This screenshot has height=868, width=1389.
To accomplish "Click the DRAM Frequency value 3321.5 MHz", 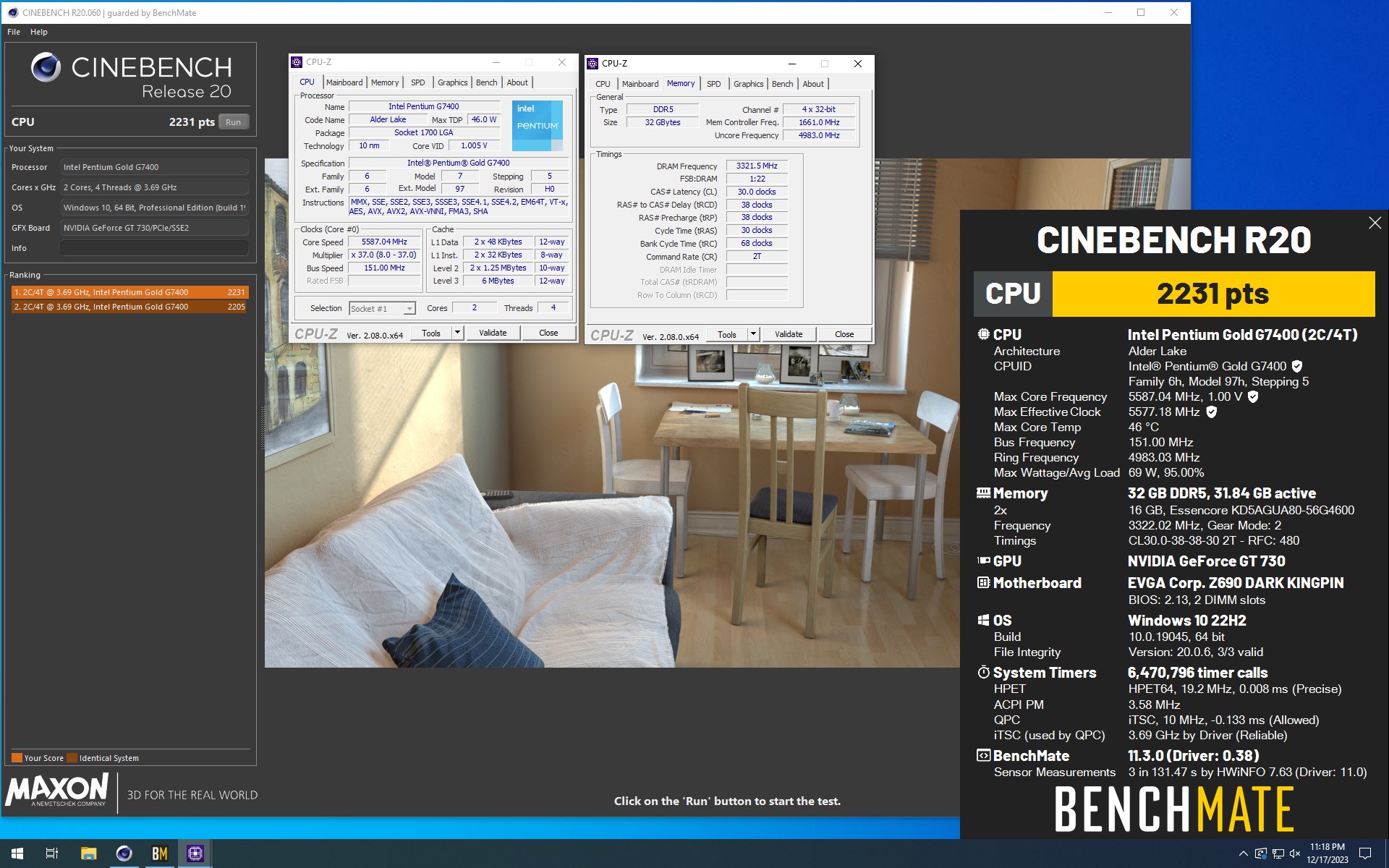I will 757,166.
